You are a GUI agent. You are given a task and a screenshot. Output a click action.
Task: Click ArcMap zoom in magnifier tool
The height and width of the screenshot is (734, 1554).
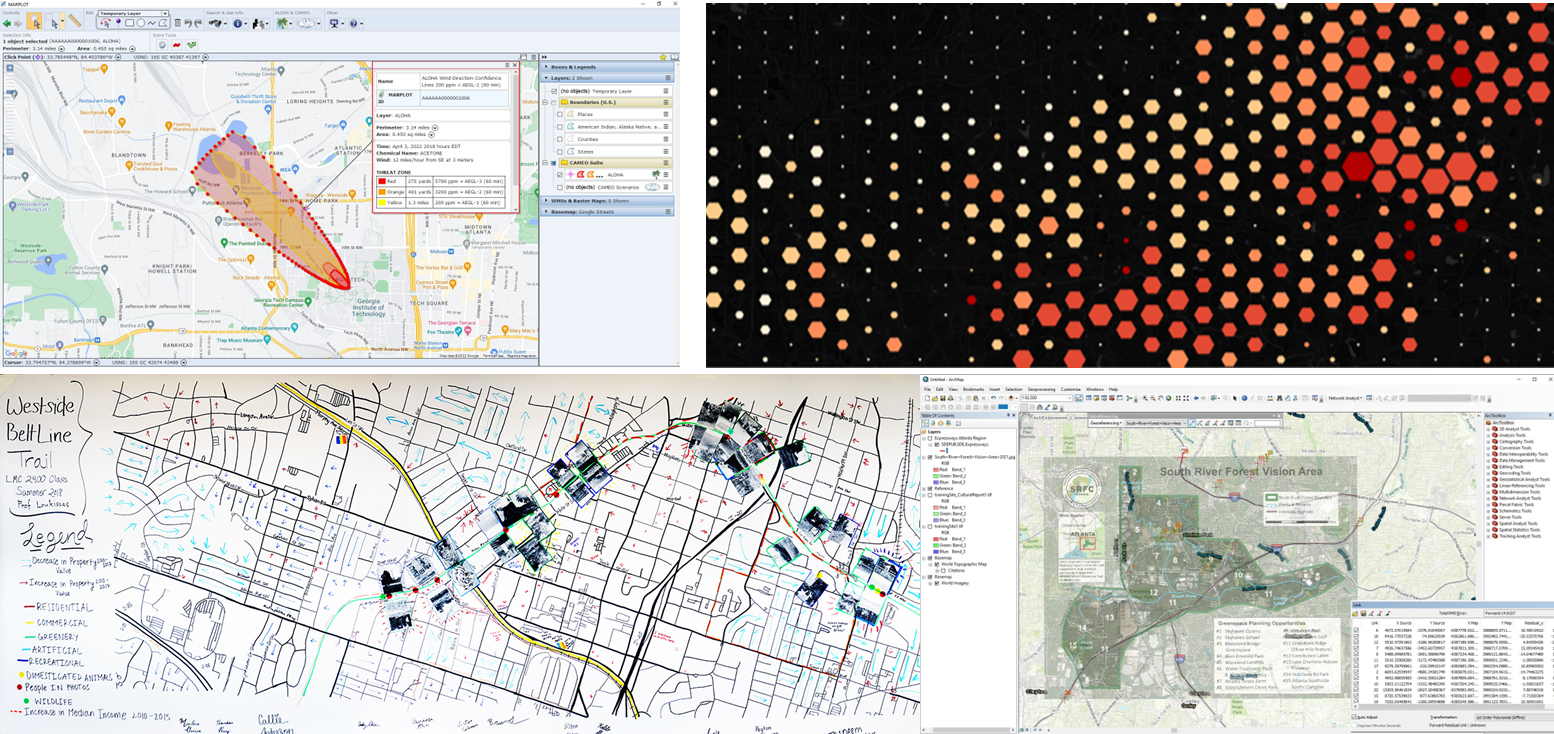(1145, 398)
